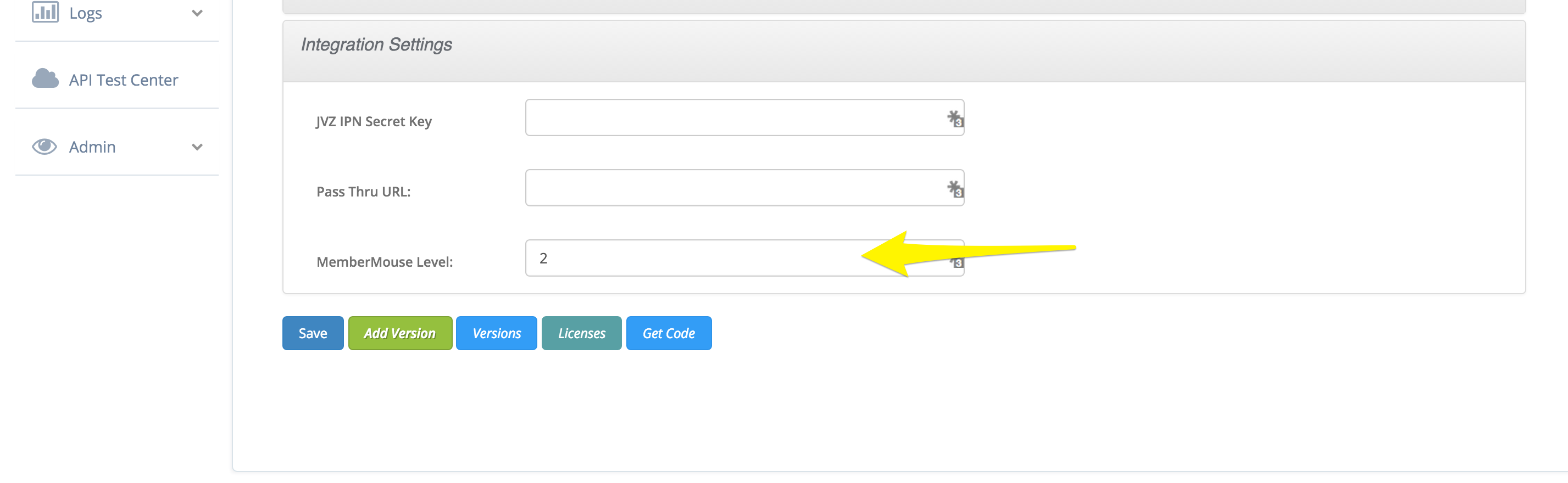This screenshot has height=483, width=1568.
Task: Click the Get Code button
Action: pos(669,333)
